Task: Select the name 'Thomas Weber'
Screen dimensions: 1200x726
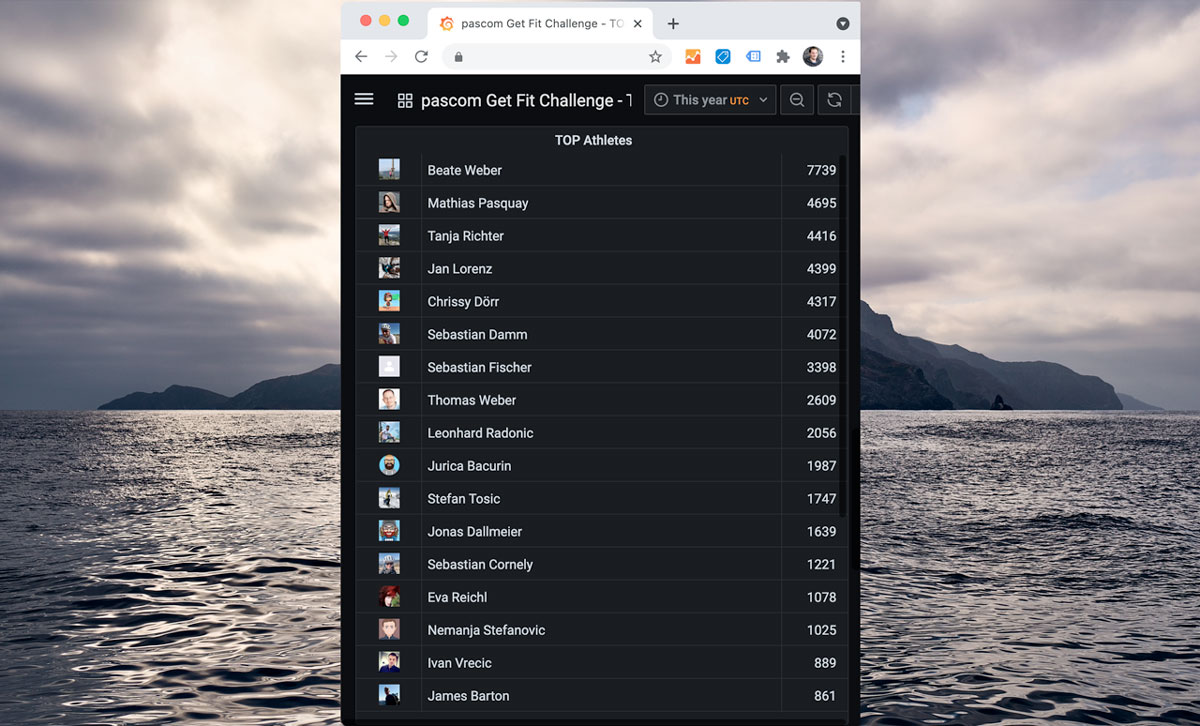Action: pos(472,400)
